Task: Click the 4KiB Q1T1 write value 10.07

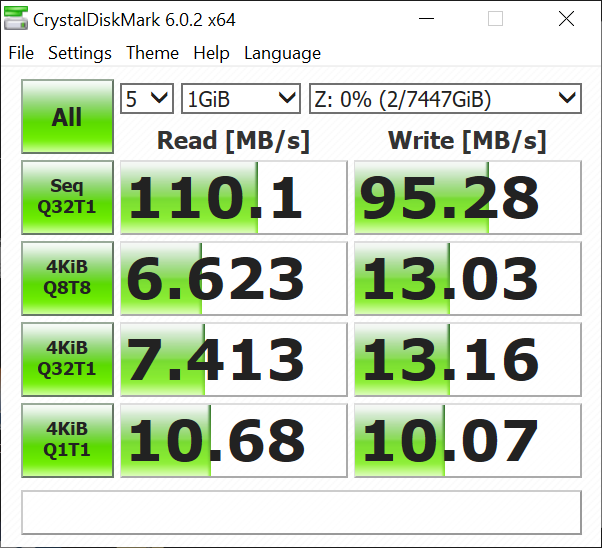Action: pyautogui.click(x=468, y=440)
